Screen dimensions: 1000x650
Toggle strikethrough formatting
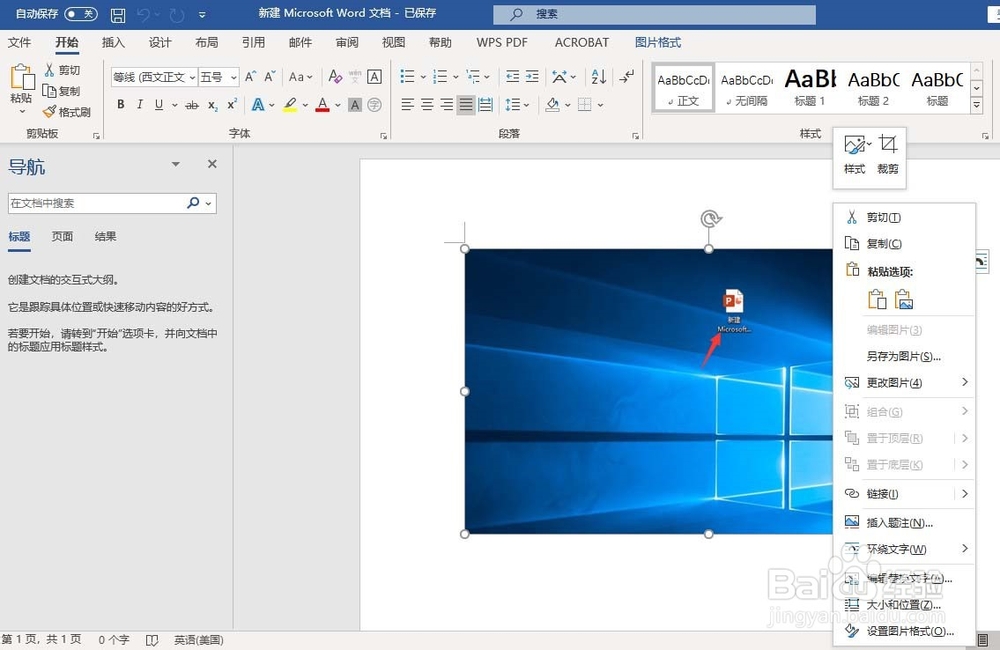(x=191, y=105)
